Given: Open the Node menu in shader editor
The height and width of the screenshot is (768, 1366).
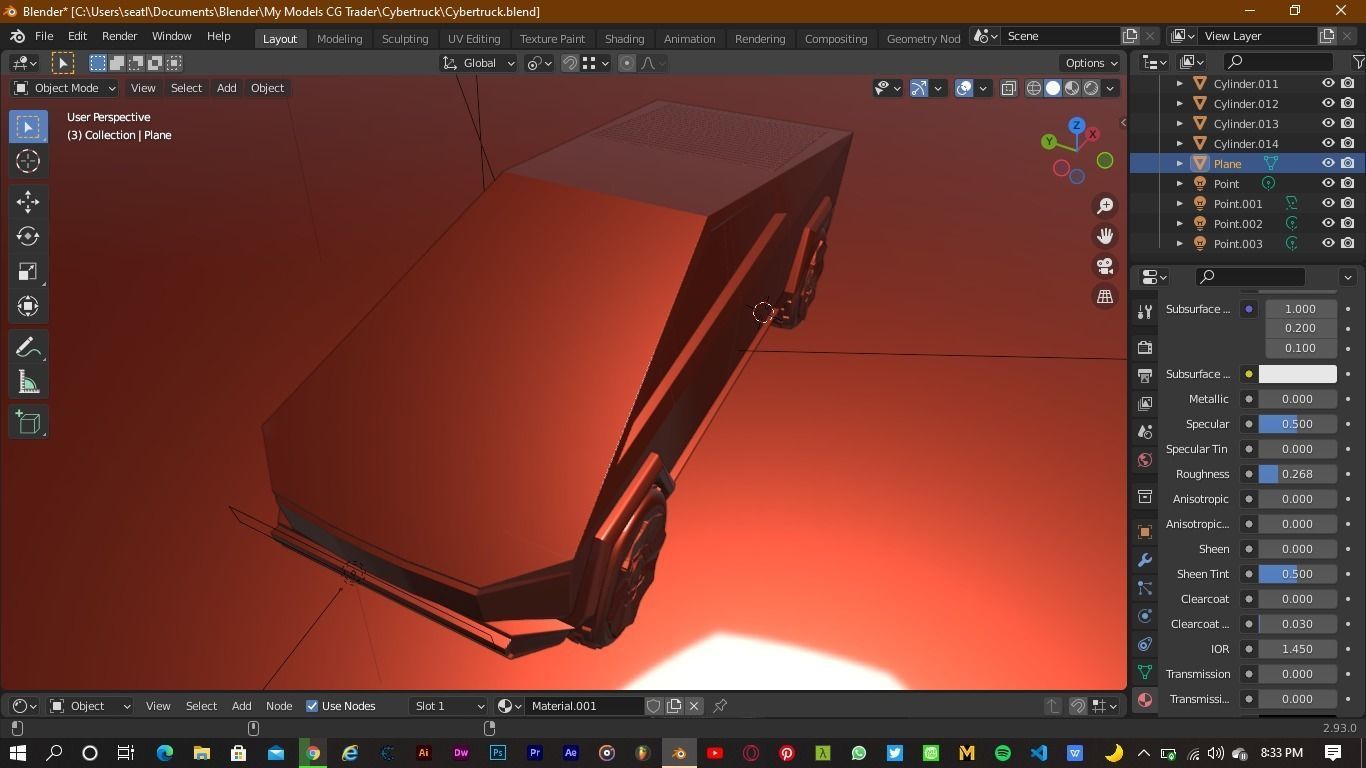Looking at the screenshot, I should pyautogui.click(x=279, y=706).
